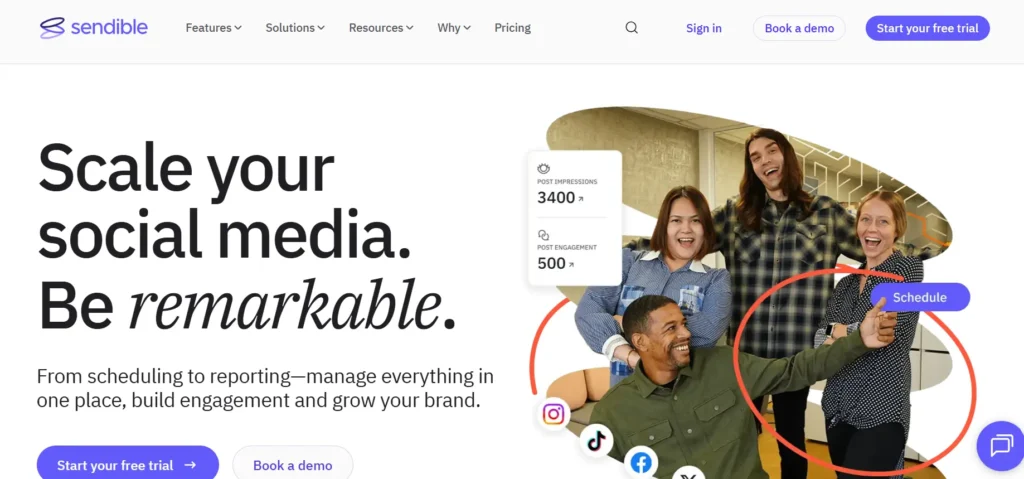Click the Instagram icon

[x=553, y=414]
